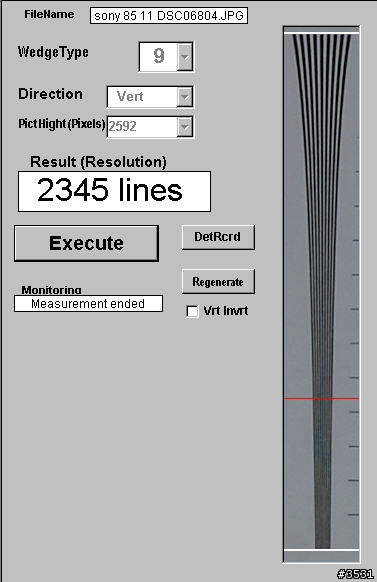Click the 'Direction' label
The image size is (377, 582).
pos(50,94)
